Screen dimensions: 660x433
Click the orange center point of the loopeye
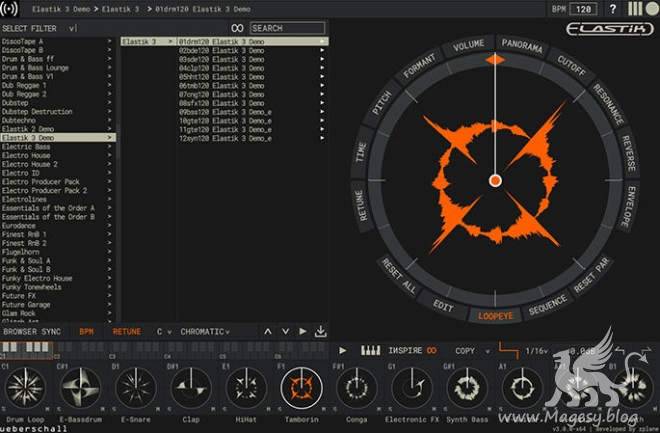[495, 181]
